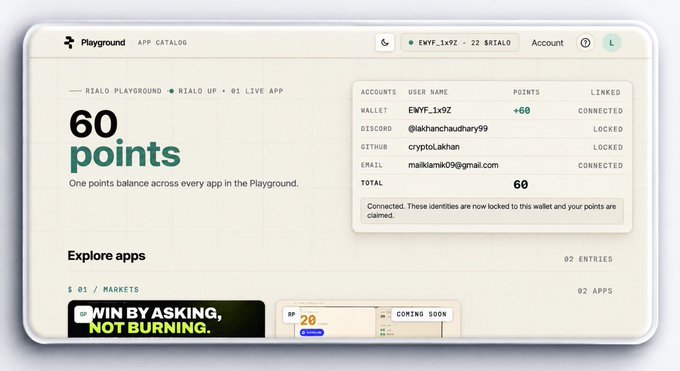This screenshot has width=680, height=371.
Task: Click the GITHUB row label
Action: pos(374,147)
